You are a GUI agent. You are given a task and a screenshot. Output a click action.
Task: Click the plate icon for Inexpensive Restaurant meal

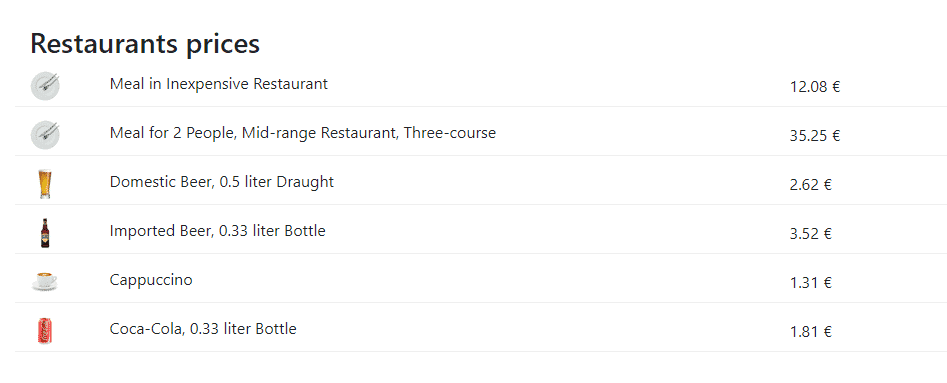tap(45, 86)
